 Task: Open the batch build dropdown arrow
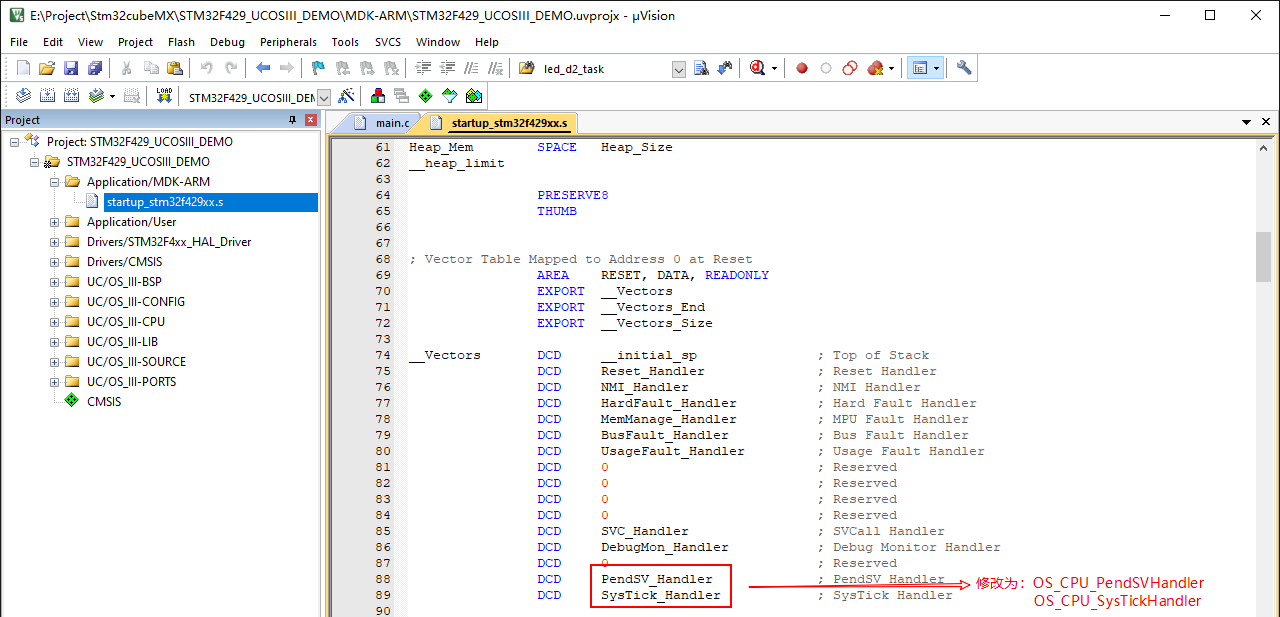tap(112, 97)
